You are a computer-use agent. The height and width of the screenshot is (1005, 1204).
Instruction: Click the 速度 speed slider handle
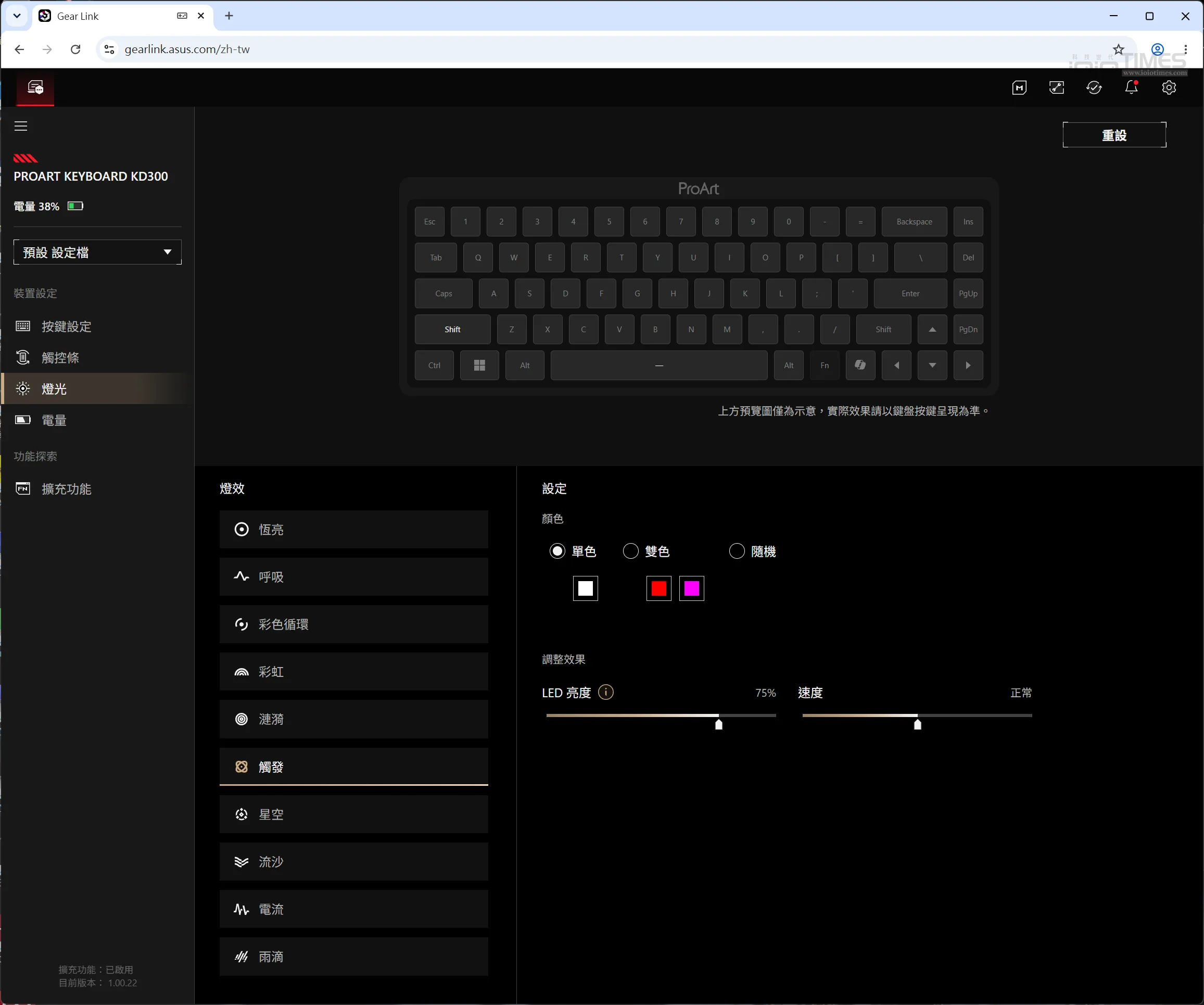(917, 724)
